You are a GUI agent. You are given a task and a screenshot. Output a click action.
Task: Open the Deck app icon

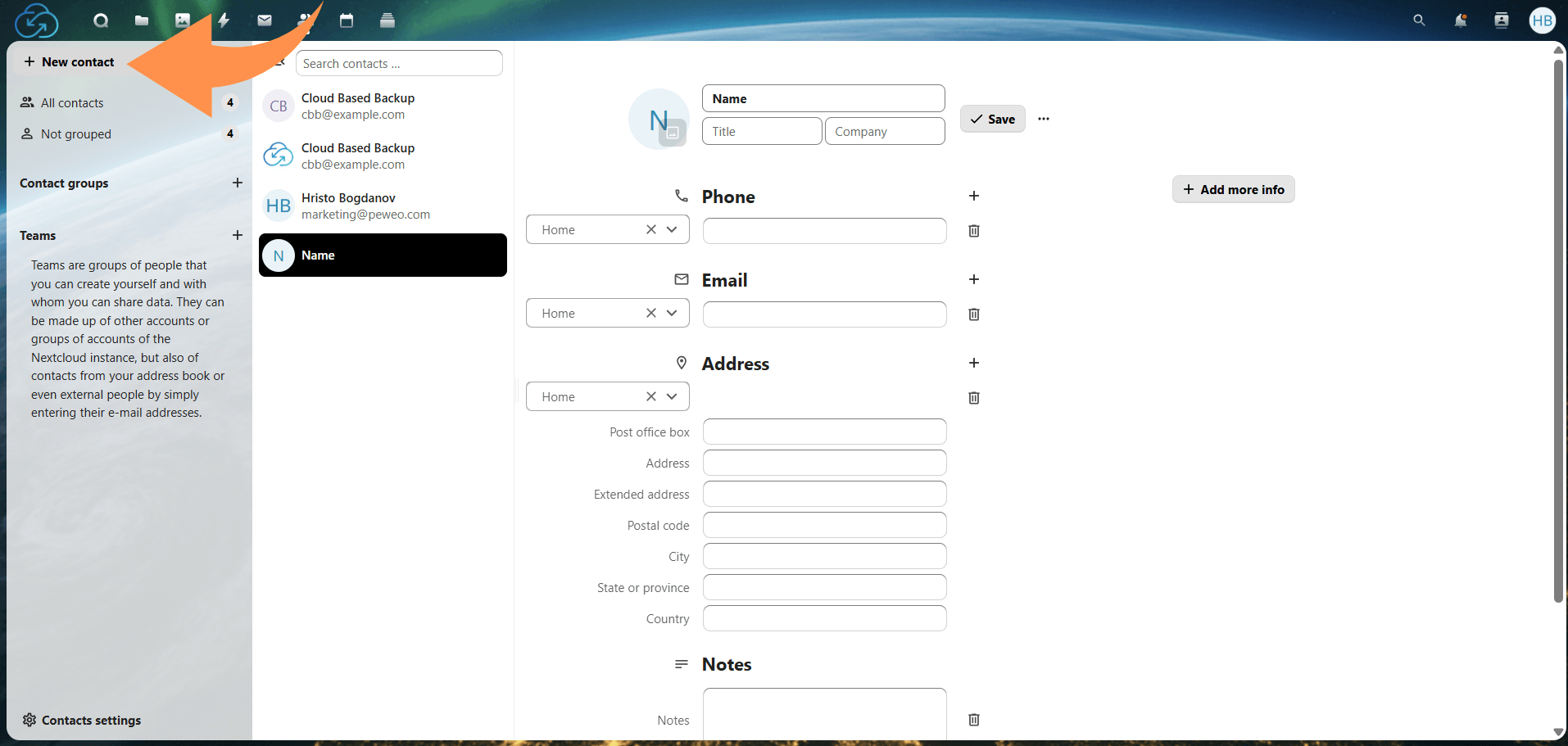387,20
